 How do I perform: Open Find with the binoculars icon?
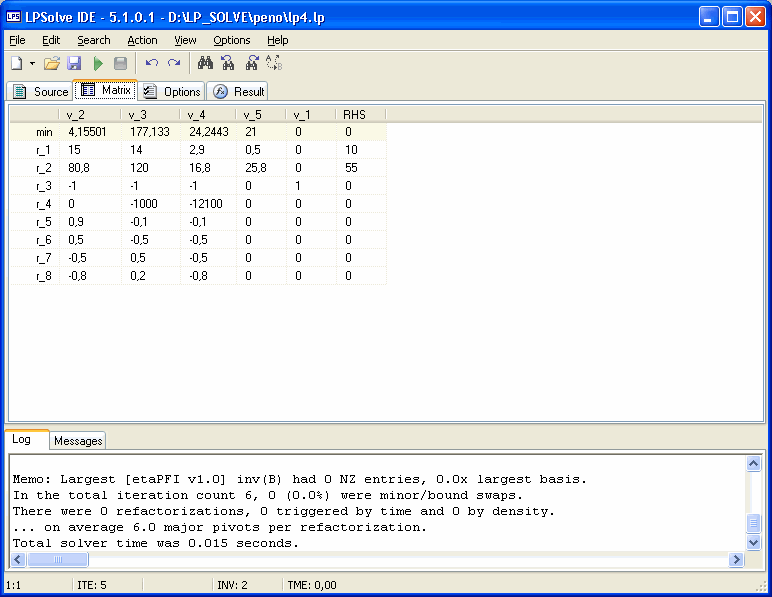pos(205,63)
